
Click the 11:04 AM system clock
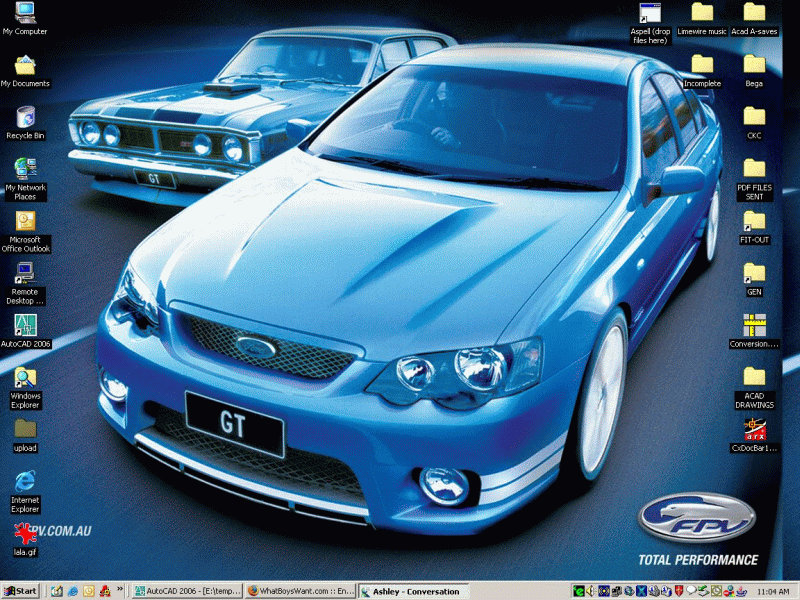click(x=773, y=591)
